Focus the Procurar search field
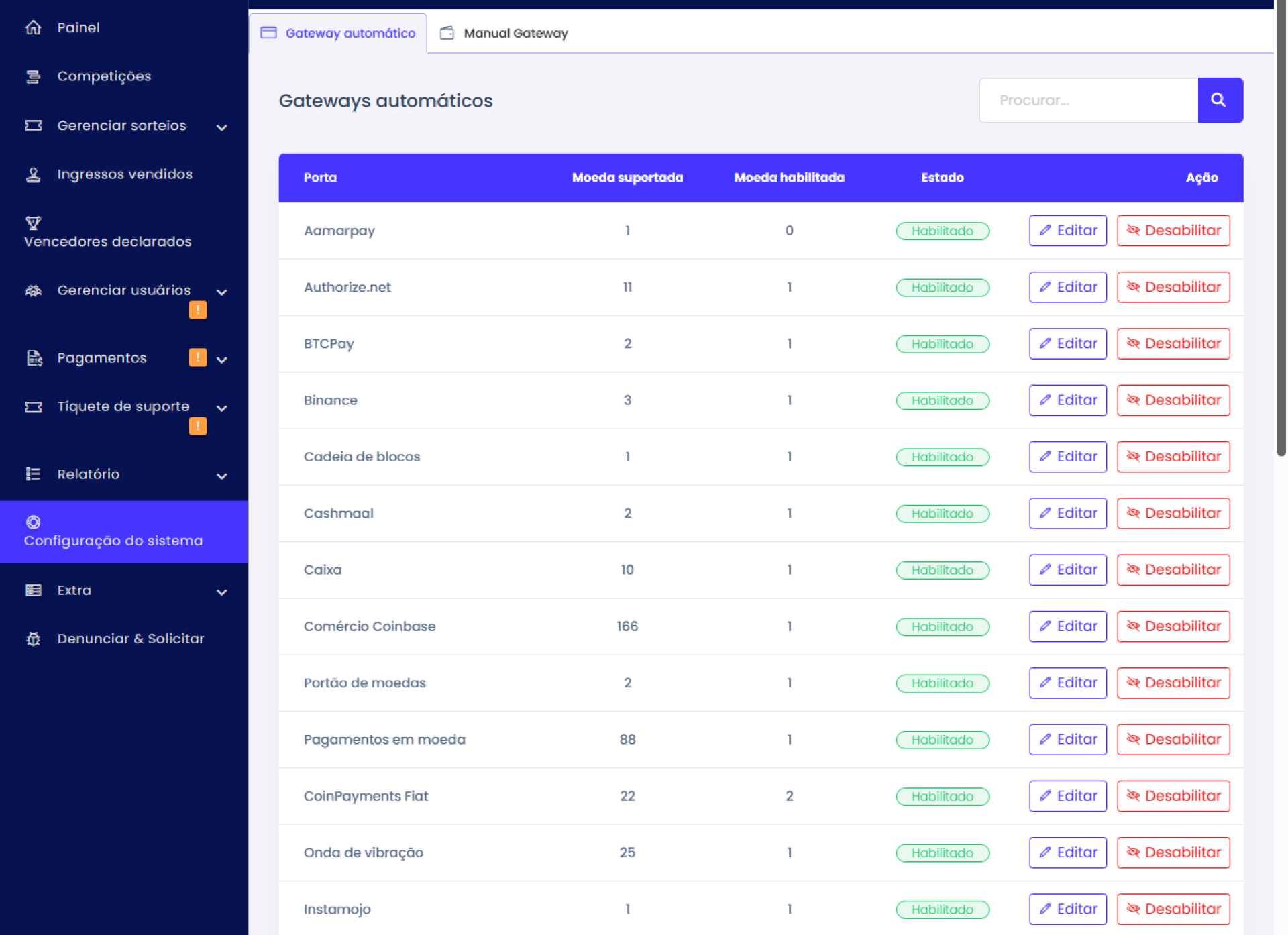The height and width of the screenshot is (935, 1288). (1088, 101)
